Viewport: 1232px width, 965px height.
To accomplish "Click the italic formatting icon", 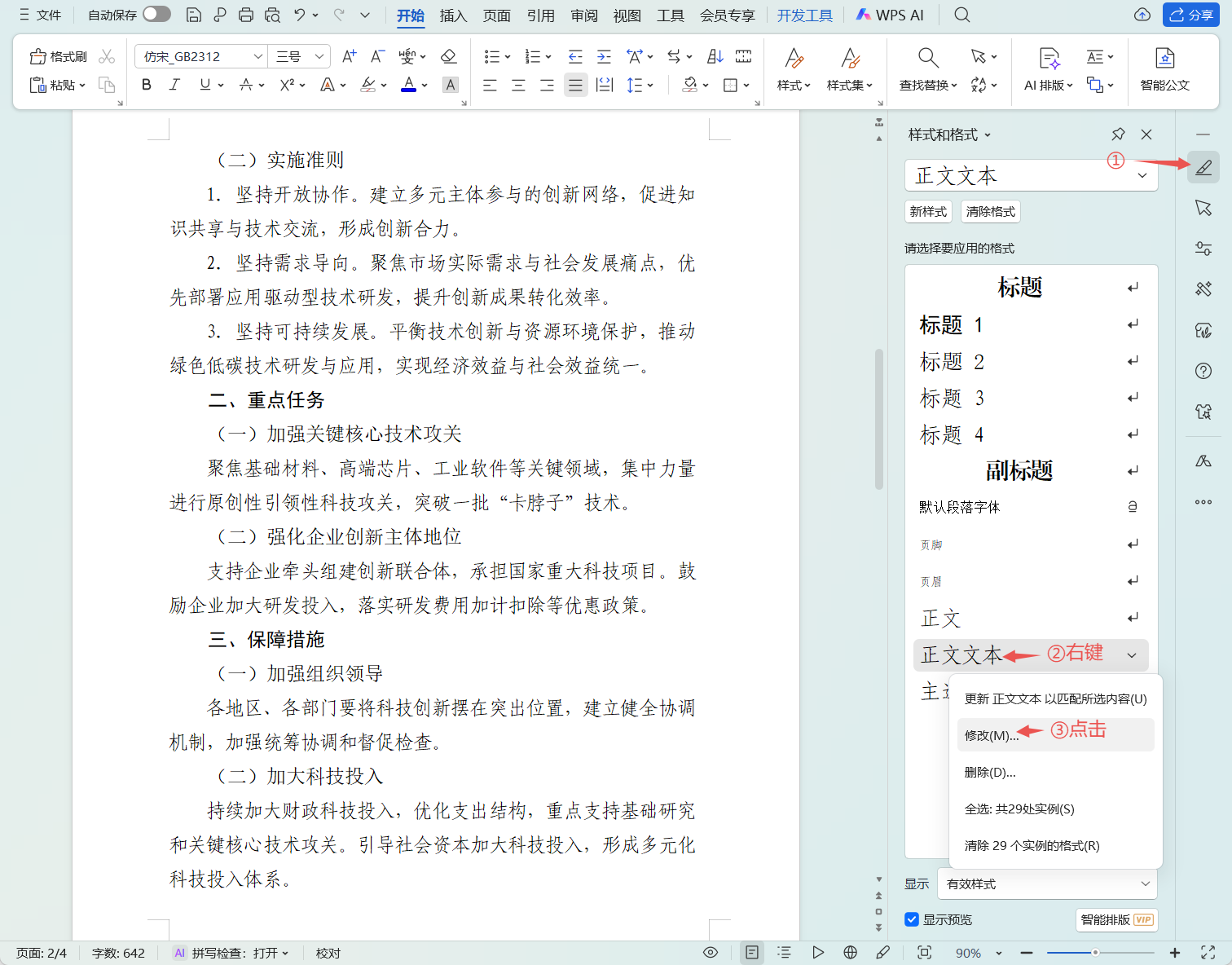I will click(x=174, y=85).
